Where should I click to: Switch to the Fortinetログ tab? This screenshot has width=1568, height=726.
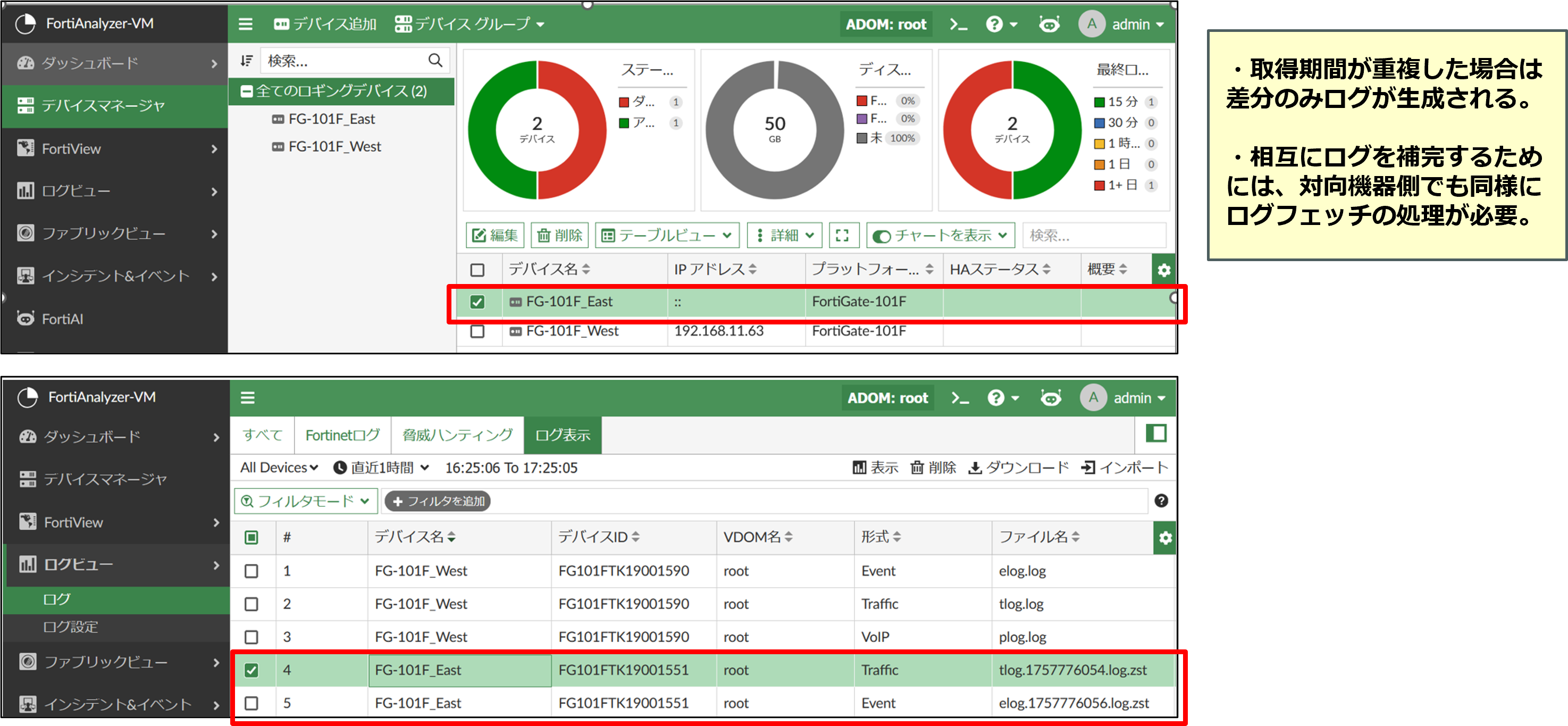coord(342,435)
